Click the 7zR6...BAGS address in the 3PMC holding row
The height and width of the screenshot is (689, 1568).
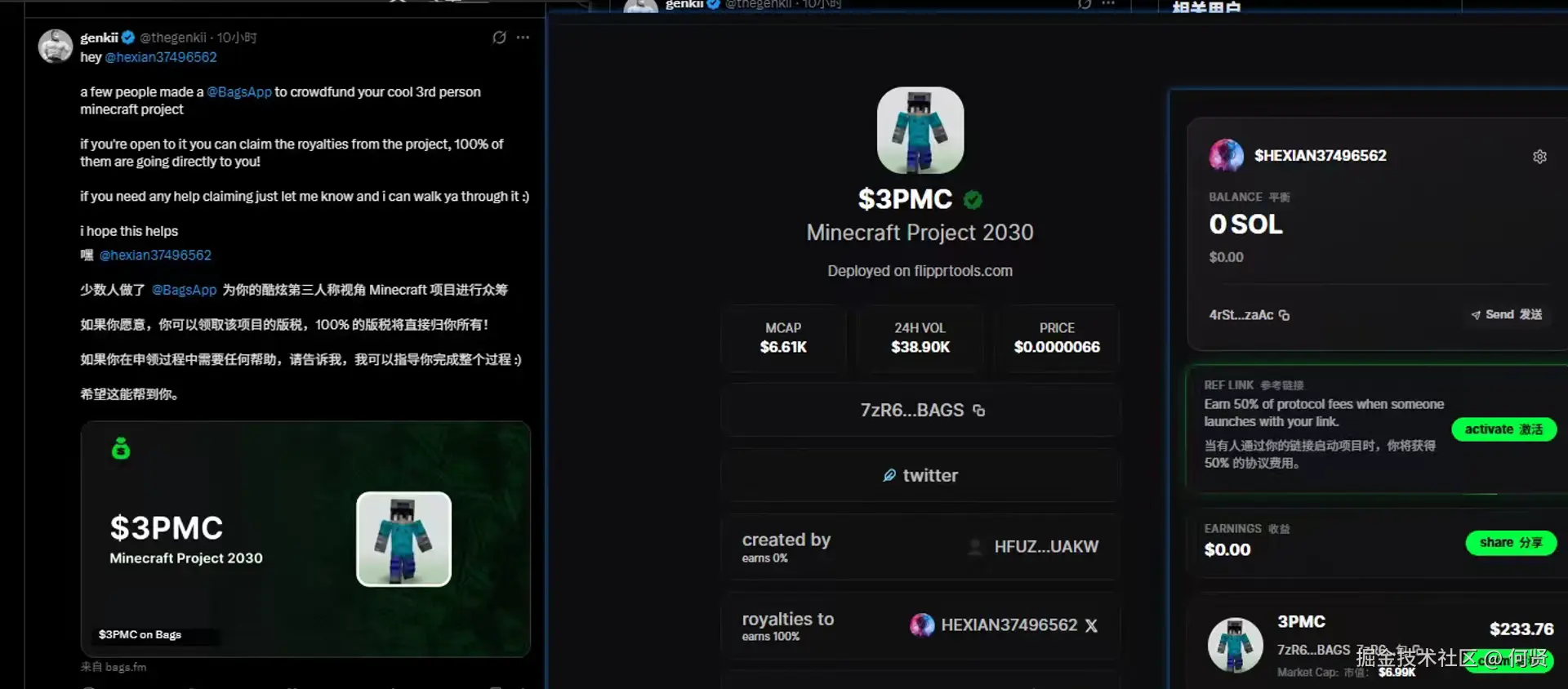(1313, 650)
